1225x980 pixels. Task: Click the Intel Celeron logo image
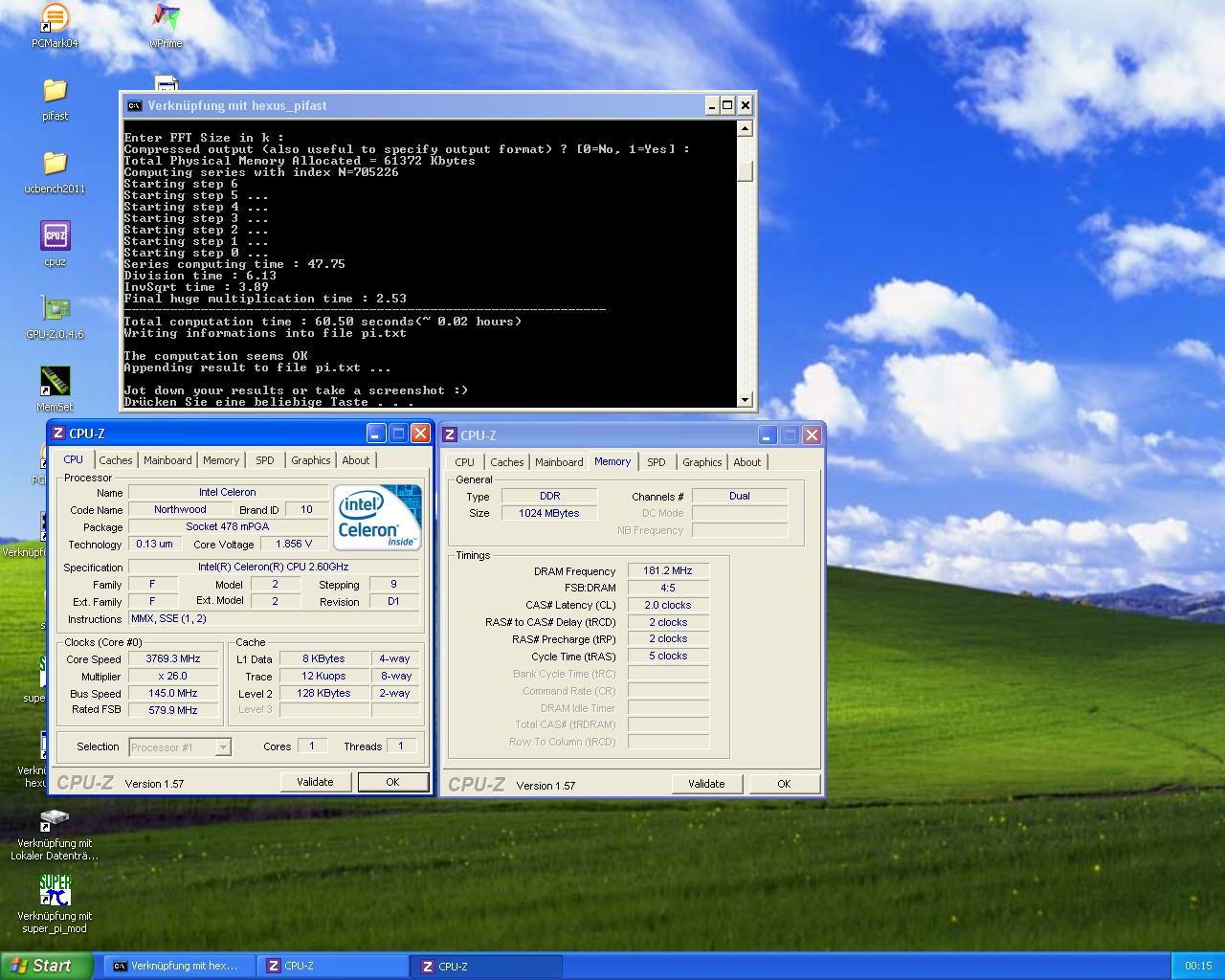pos(377,517)
